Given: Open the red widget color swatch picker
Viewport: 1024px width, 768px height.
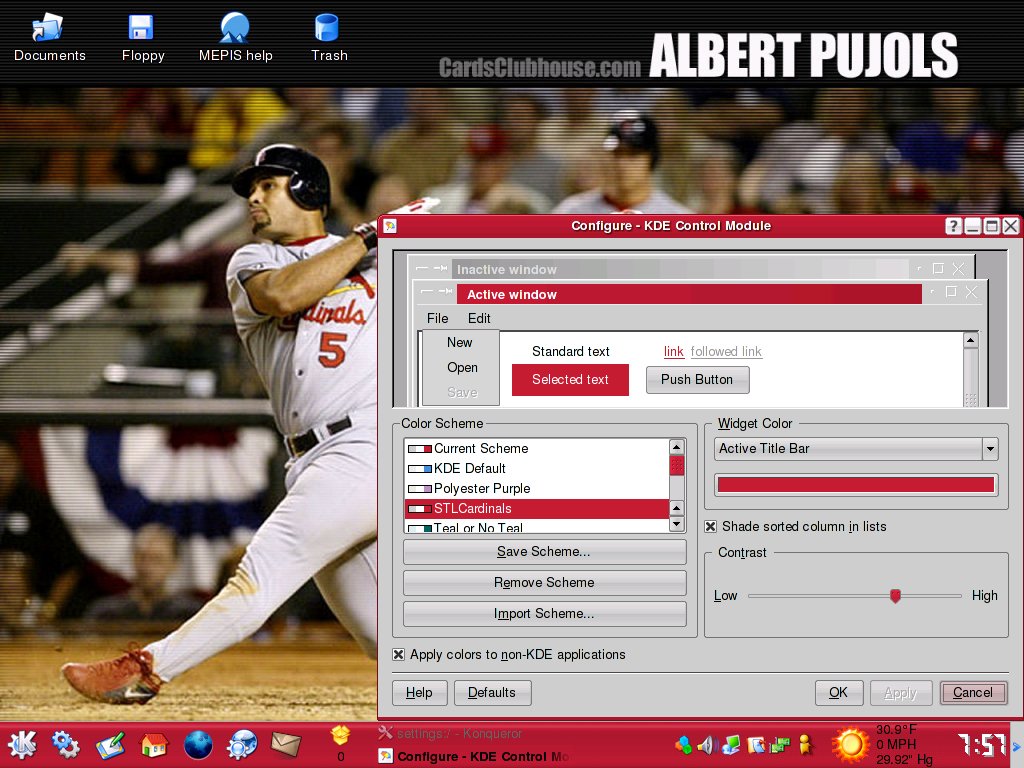Looking at the screenshot, I should coord(856,485).
